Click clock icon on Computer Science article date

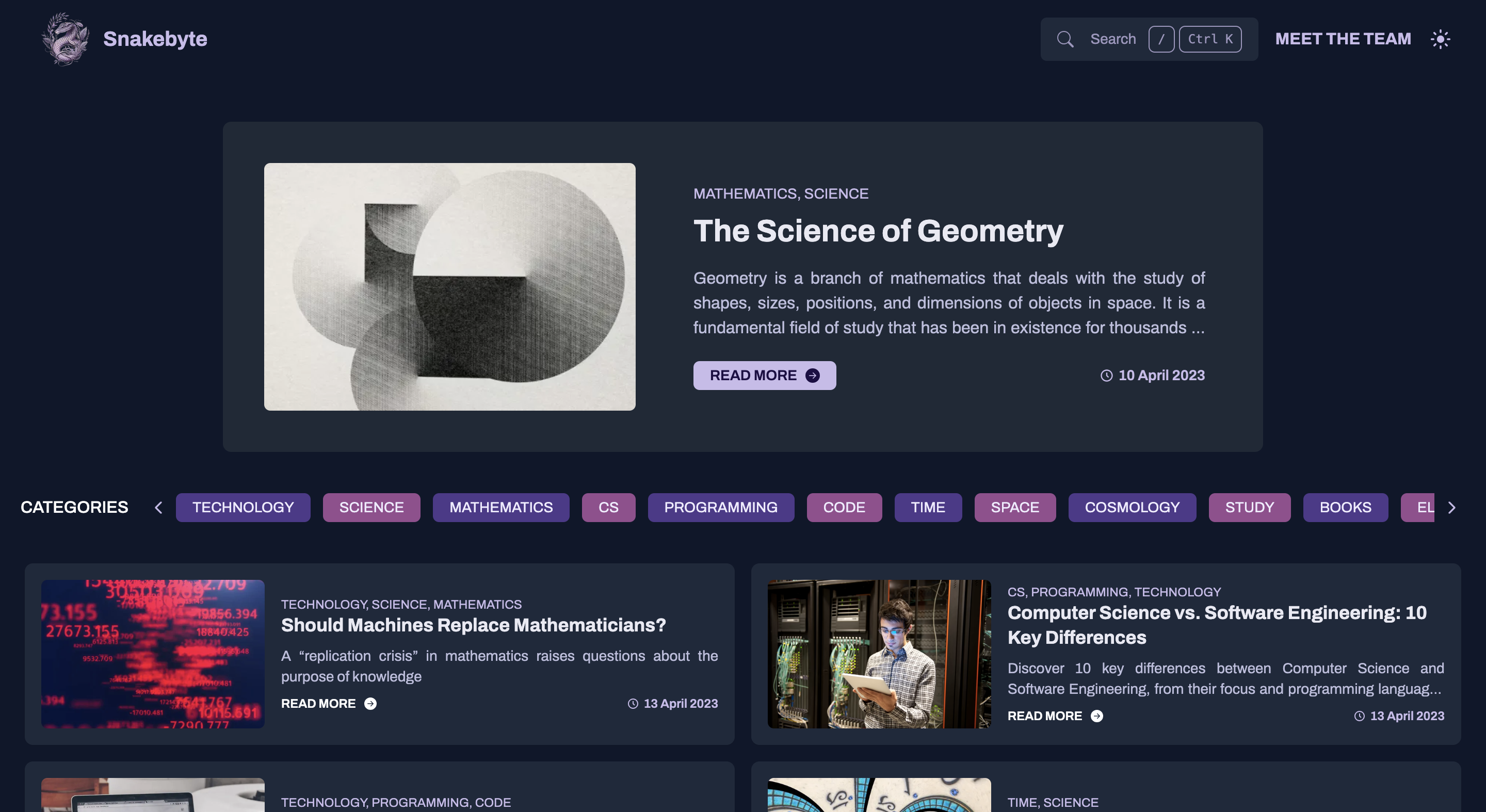click(1359, 716)
